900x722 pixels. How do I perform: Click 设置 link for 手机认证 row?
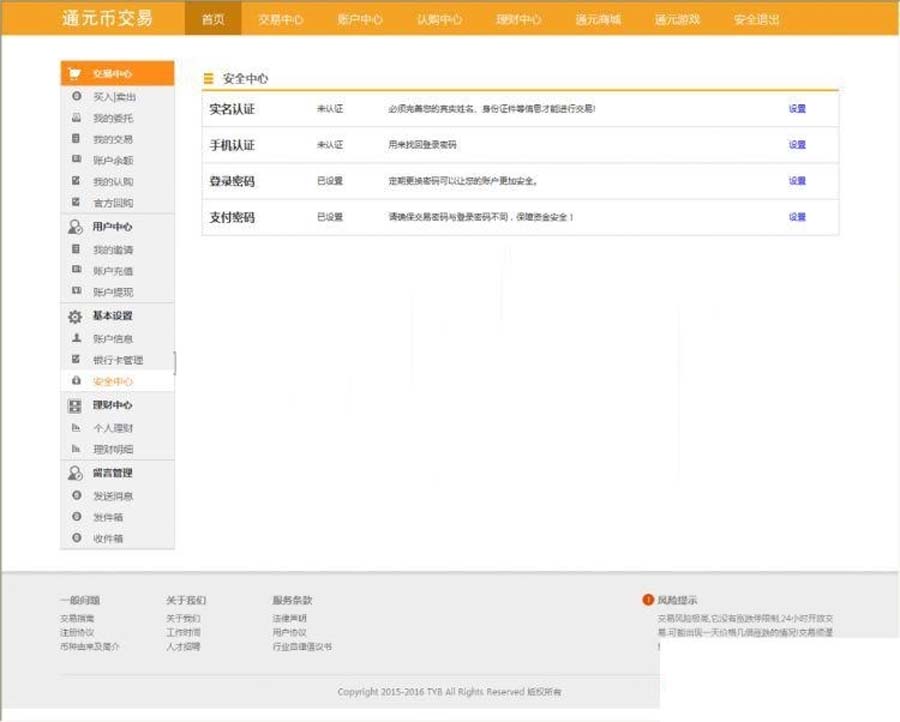click(x=797, y=145)
